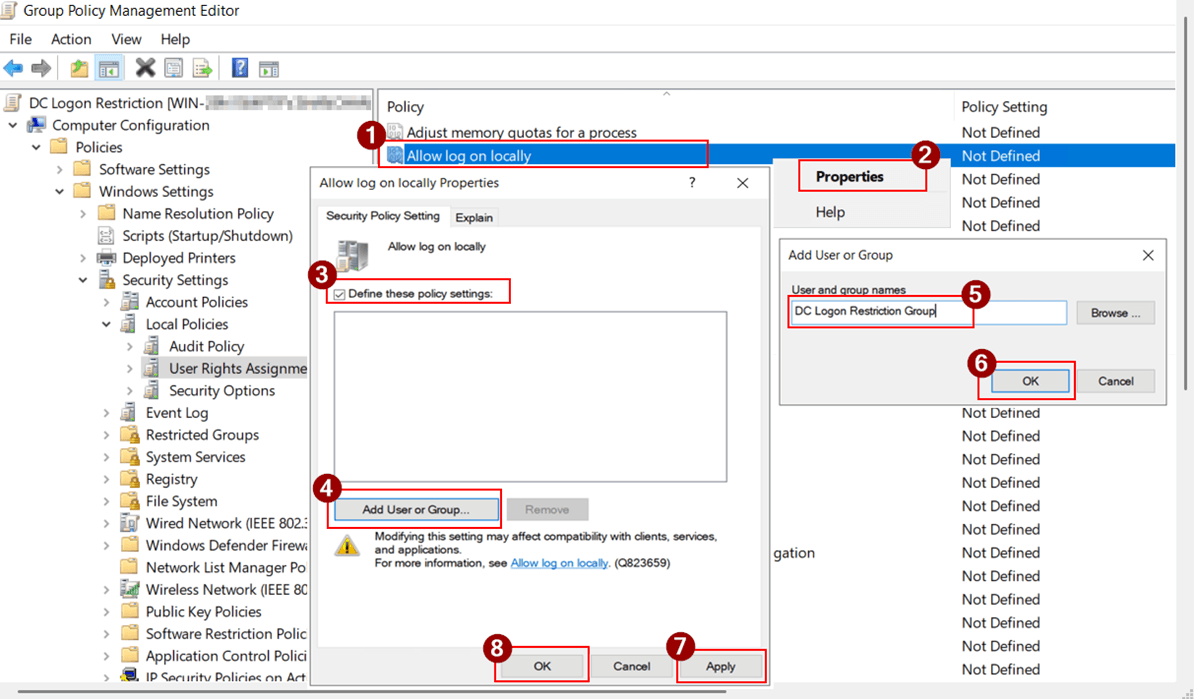Click the Deployed Printers icon
This screenshot has height=699, width=1194.
[107, 258]
